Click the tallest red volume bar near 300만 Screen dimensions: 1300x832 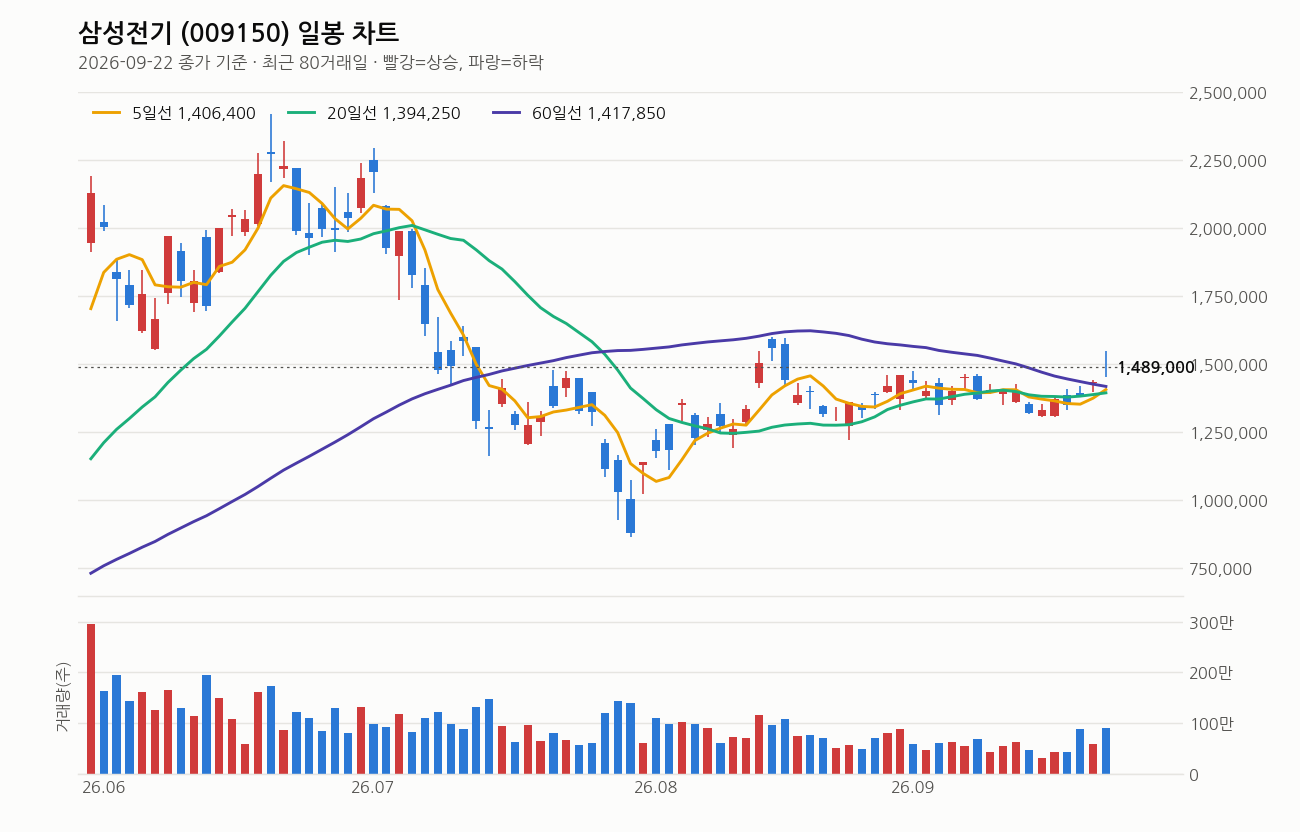(x=91, y=699)
